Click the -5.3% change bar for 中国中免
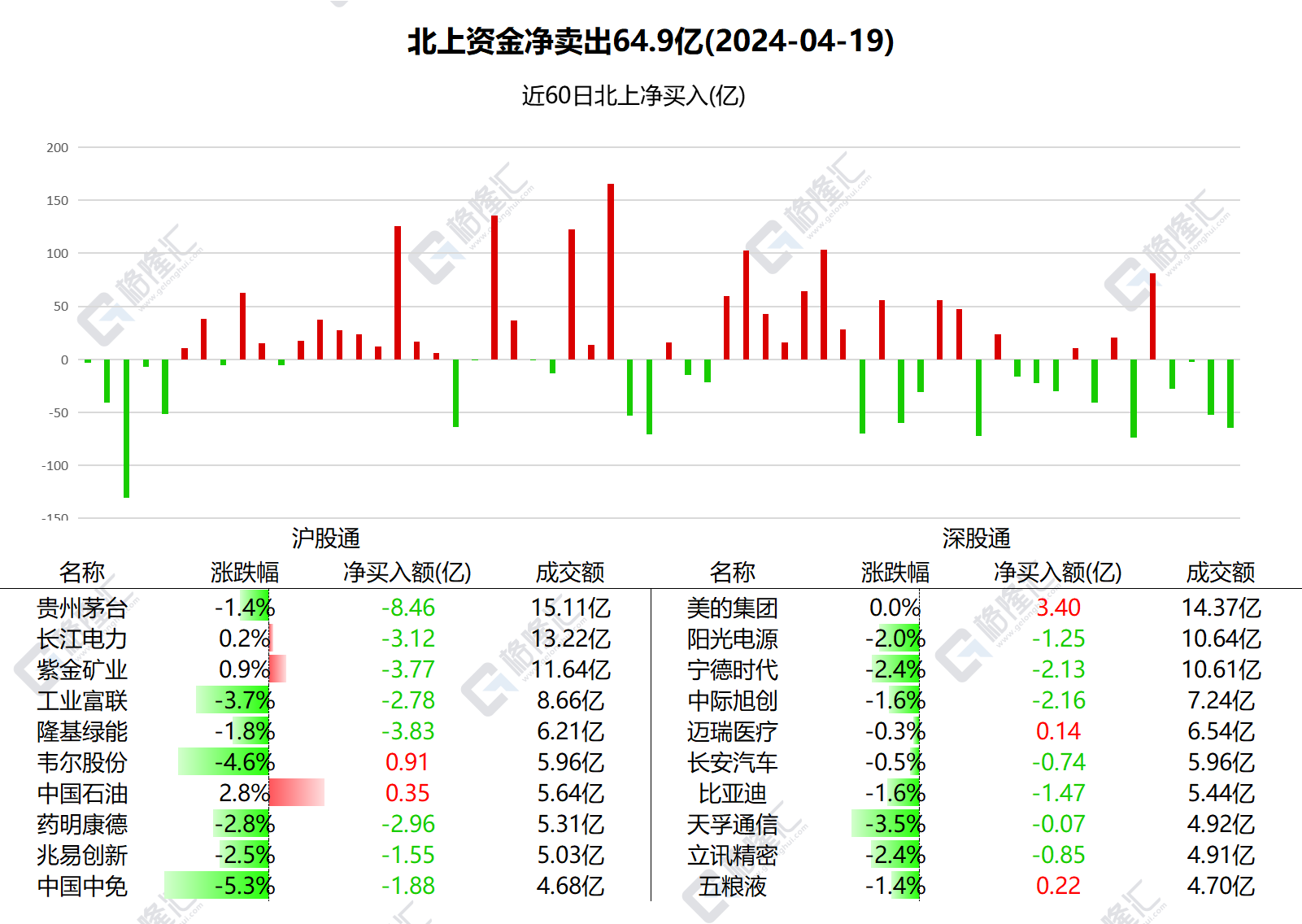Image resolution: width=1302 pixels, height=924 pixels. point(216,886)
